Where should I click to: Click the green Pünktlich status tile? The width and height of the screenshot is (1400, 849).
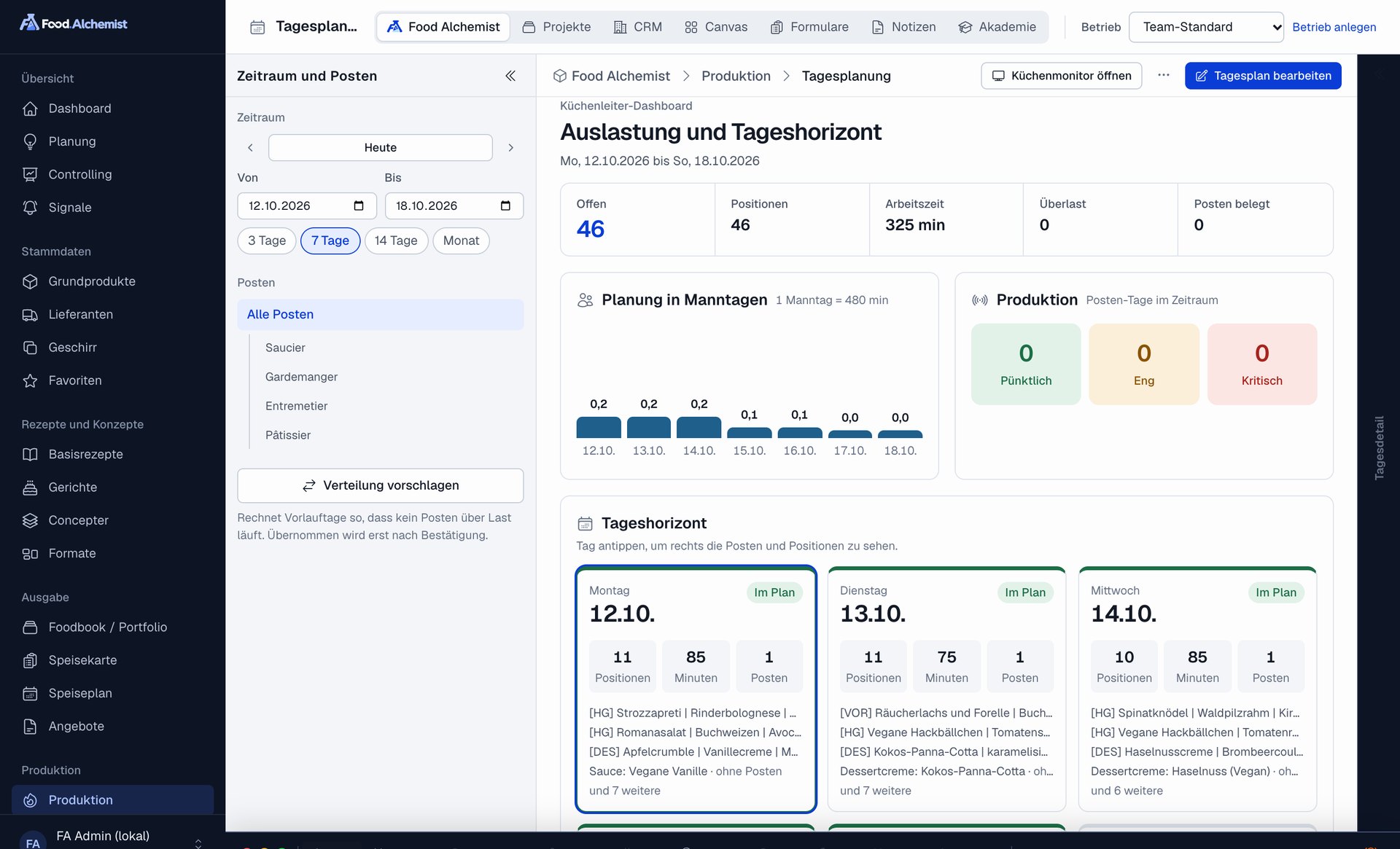tap(1026, 364)
